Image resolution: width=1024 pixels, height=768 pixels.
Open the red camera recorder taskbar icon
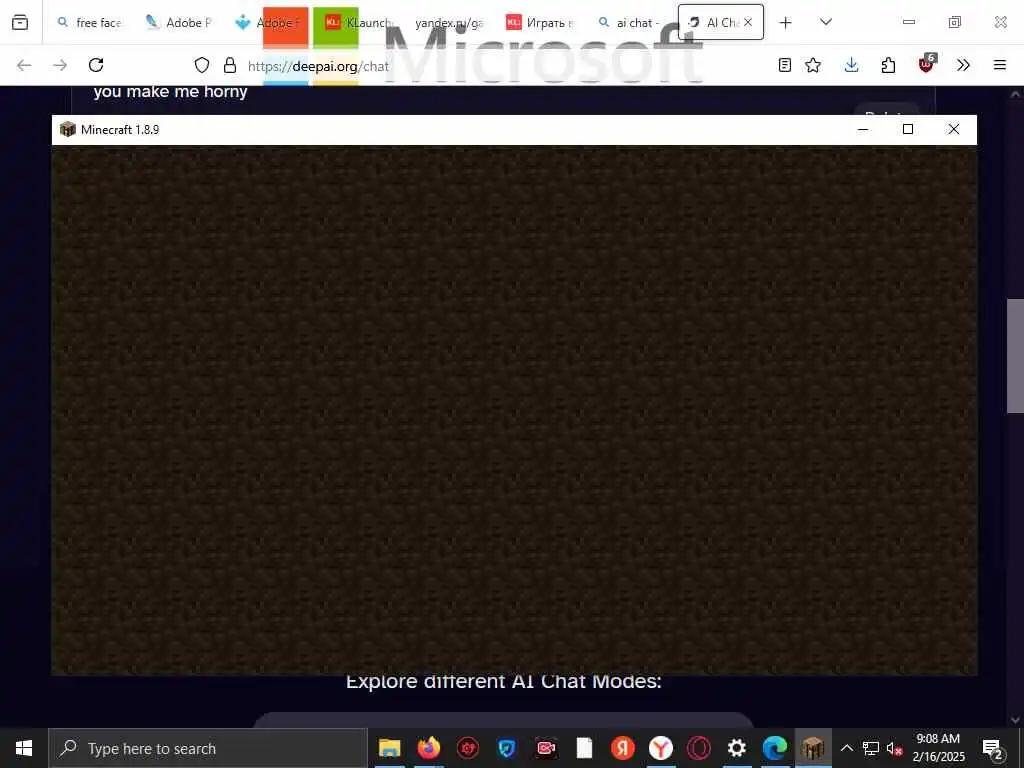point(545,748)
